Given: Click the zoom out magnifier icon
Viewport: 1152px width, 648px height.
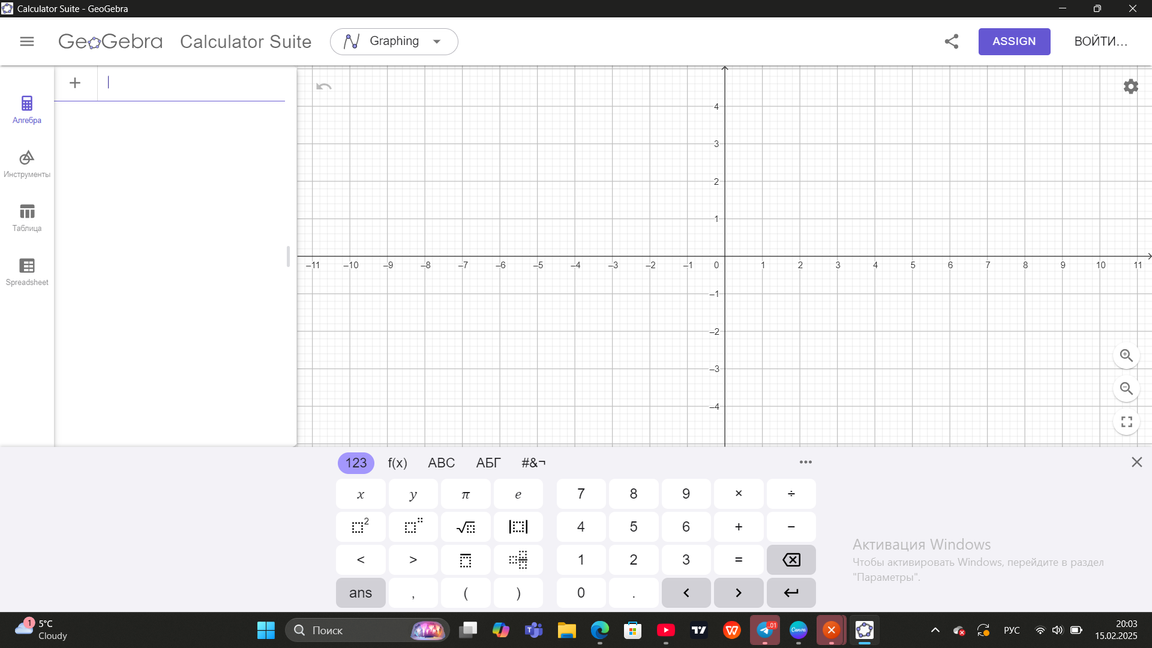Looking at the screenshot, I should click(1126, 389).
